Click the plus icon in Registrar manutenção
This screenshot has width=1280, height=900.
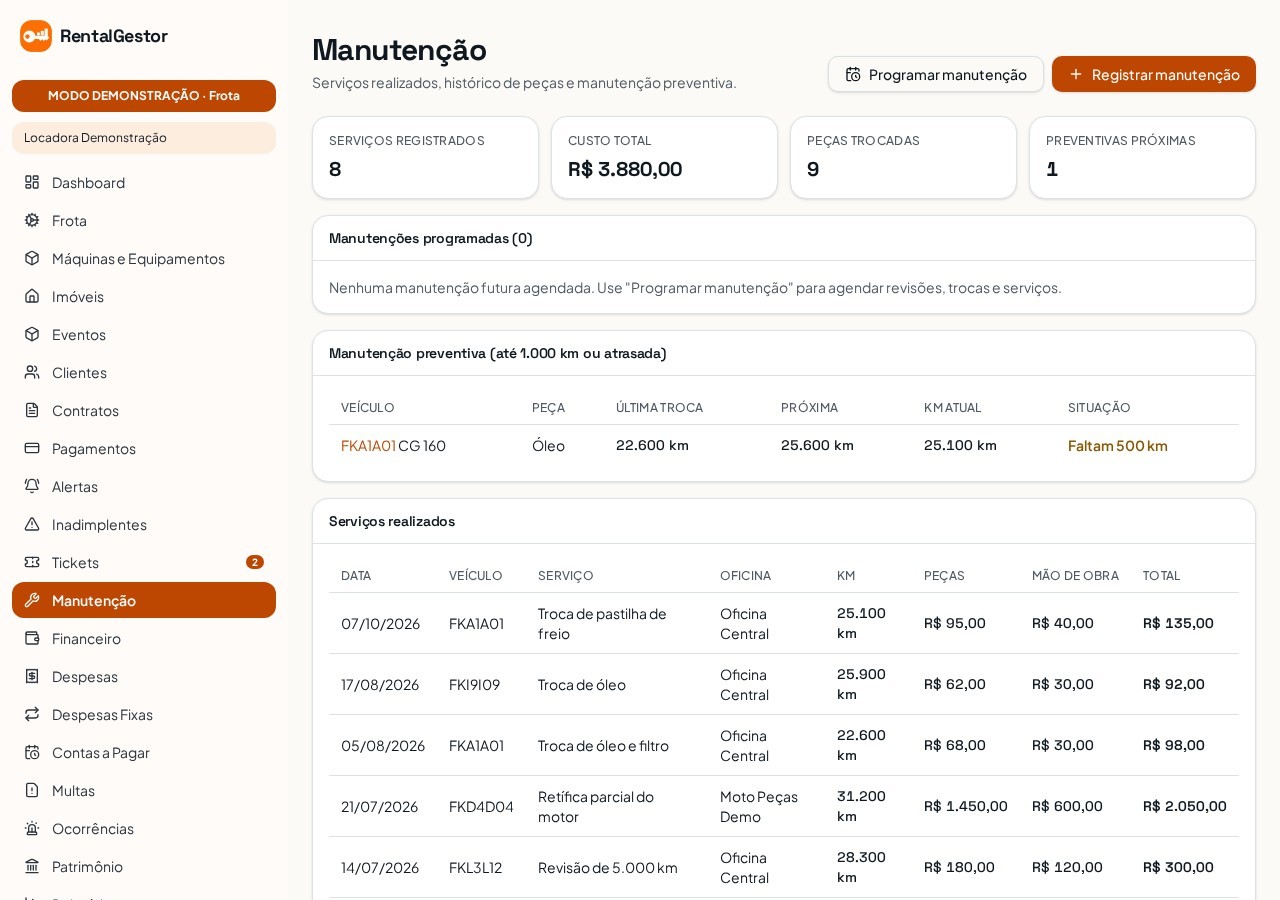click(x=1076, y=74)
